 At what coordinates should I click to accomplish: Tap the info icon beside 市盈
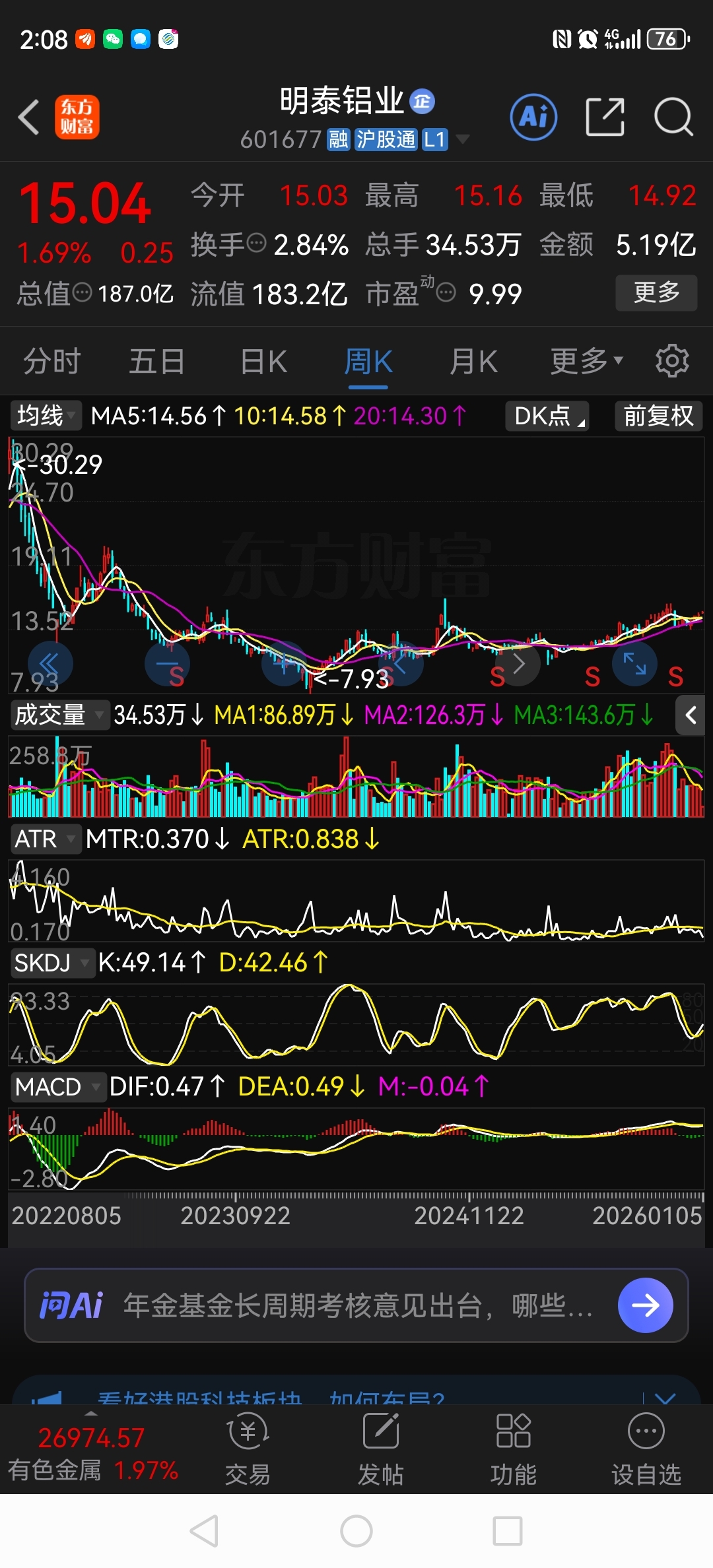coord(446,292)
